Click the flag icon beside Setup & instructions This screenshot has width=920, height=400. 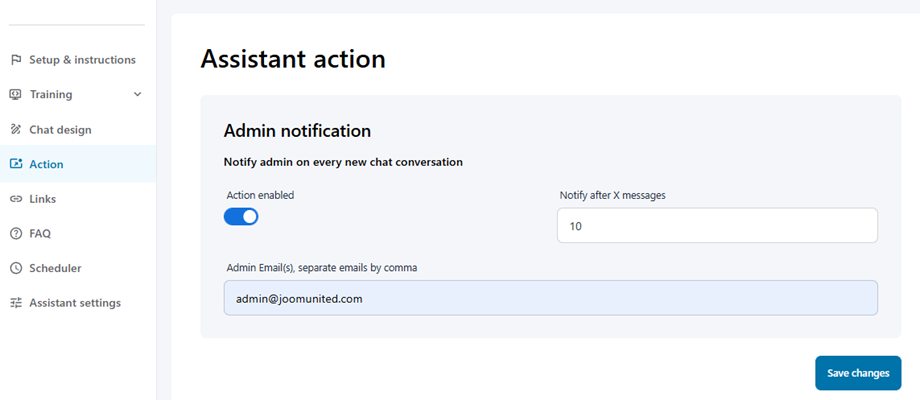tap(16, 60)
